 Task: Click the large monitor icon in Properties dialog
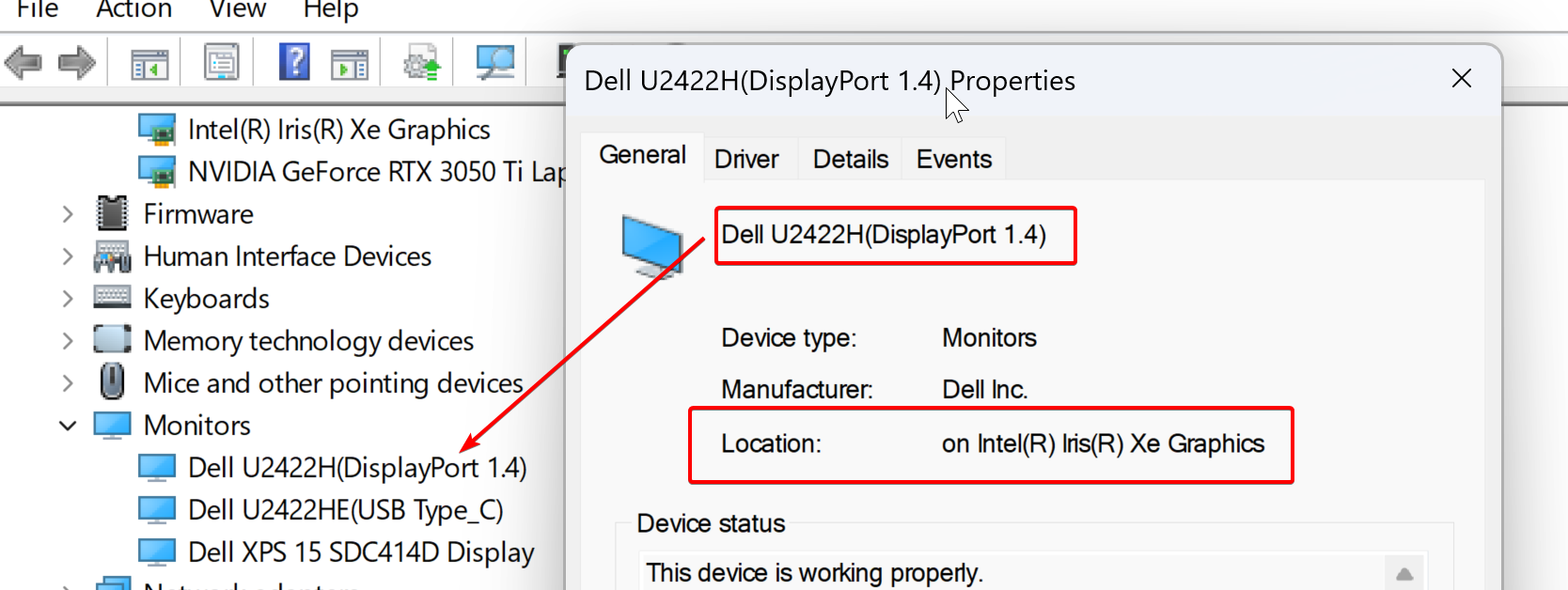pos(652,246)
